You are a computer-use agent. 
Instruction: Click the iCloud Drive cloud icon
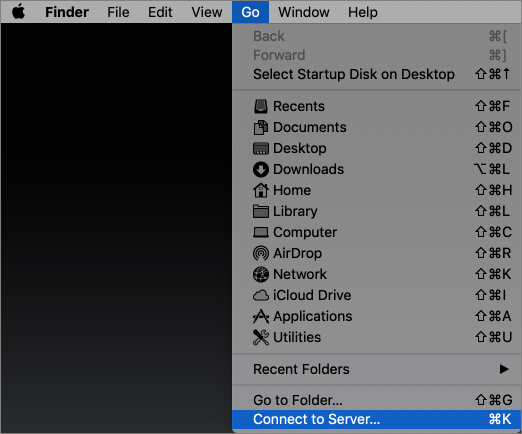coord(261,295)
